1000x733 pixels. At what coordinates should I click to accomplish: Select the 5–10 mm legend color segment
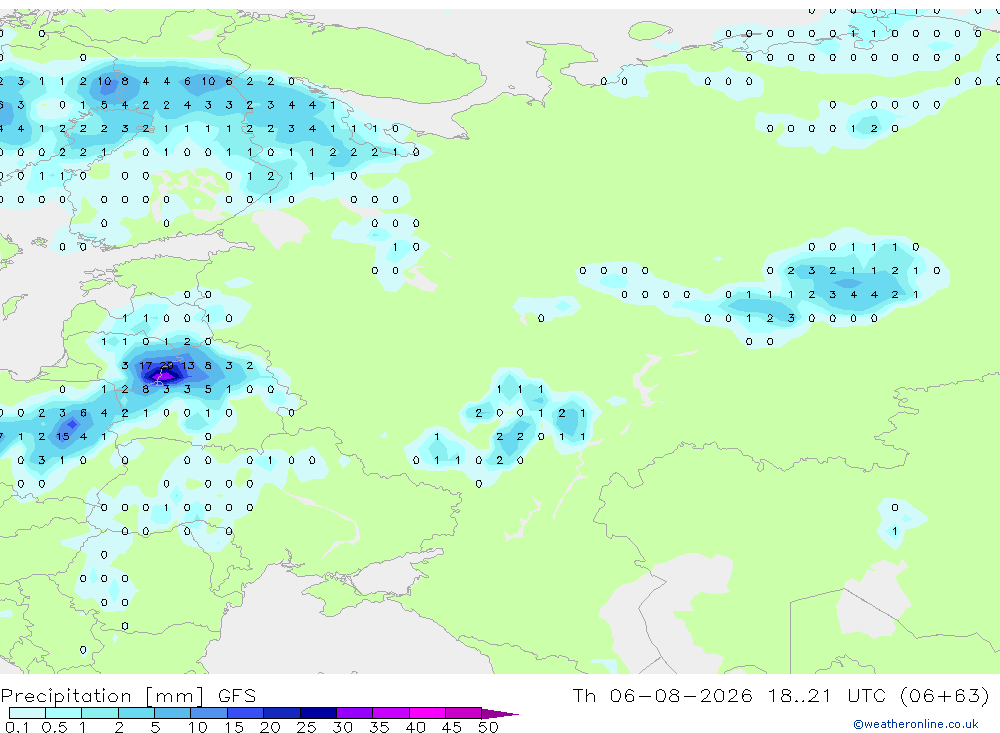pos(173,713)
